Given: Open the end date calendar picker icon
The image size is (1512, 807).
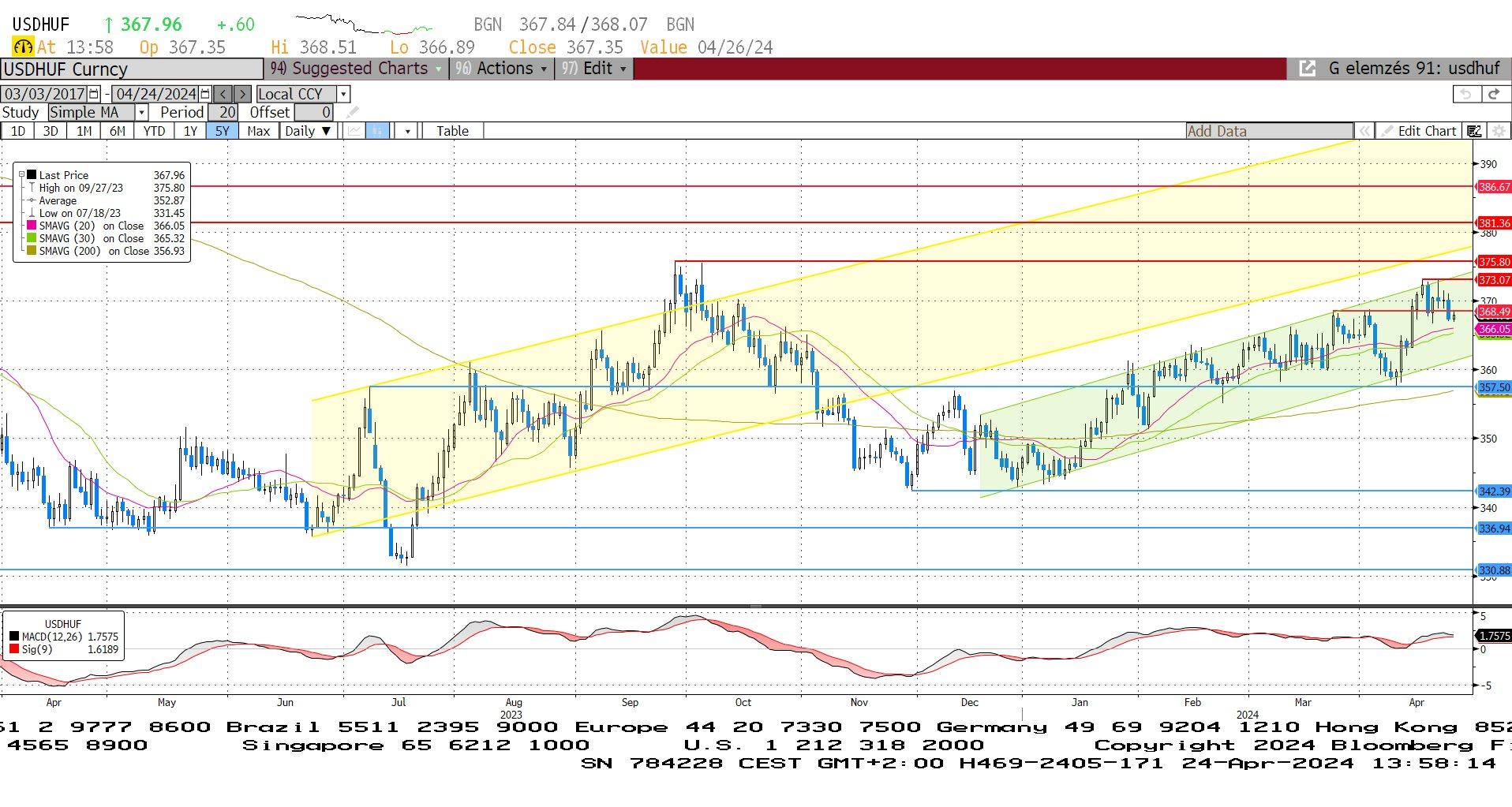Looking at the screenshot, I should pyautogui.click(x=205, y=94).
